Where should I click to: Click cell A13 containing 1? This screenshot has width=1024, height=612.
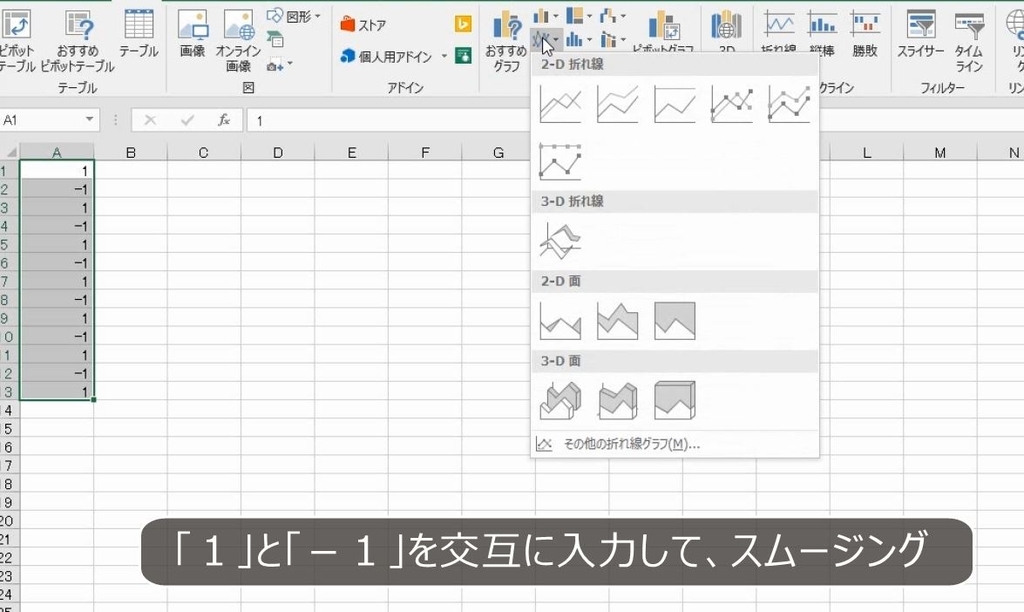[57, 392]
